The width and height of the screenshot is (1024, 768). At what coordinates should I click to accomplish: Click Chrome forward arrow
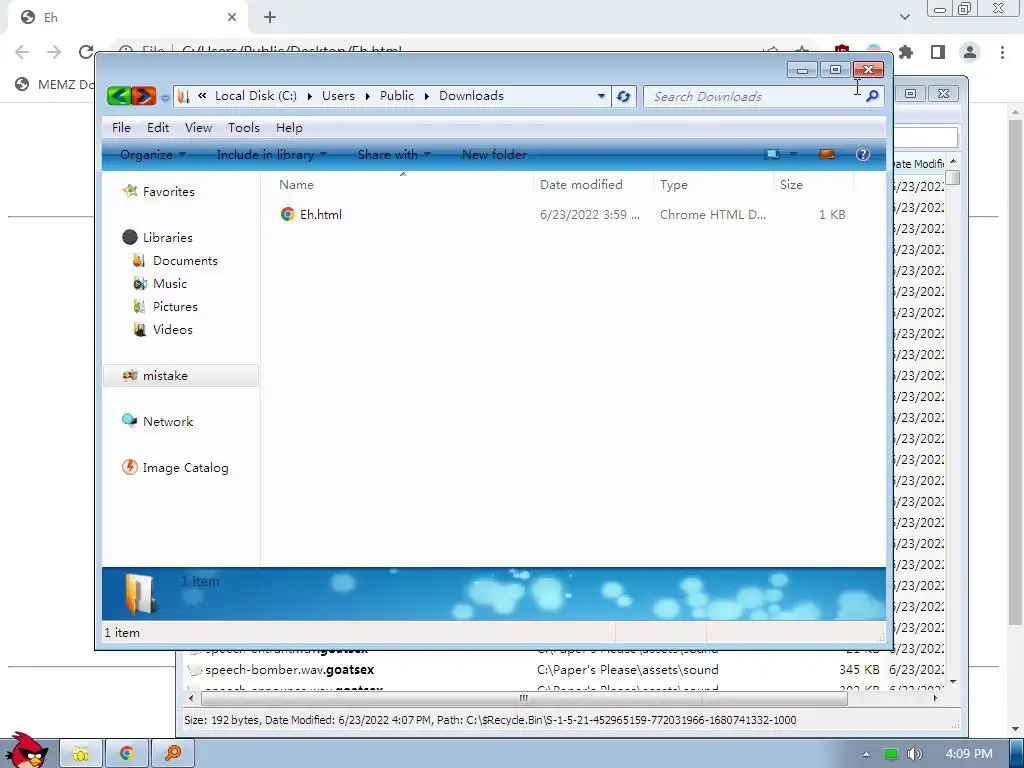(x=54, y=52)
